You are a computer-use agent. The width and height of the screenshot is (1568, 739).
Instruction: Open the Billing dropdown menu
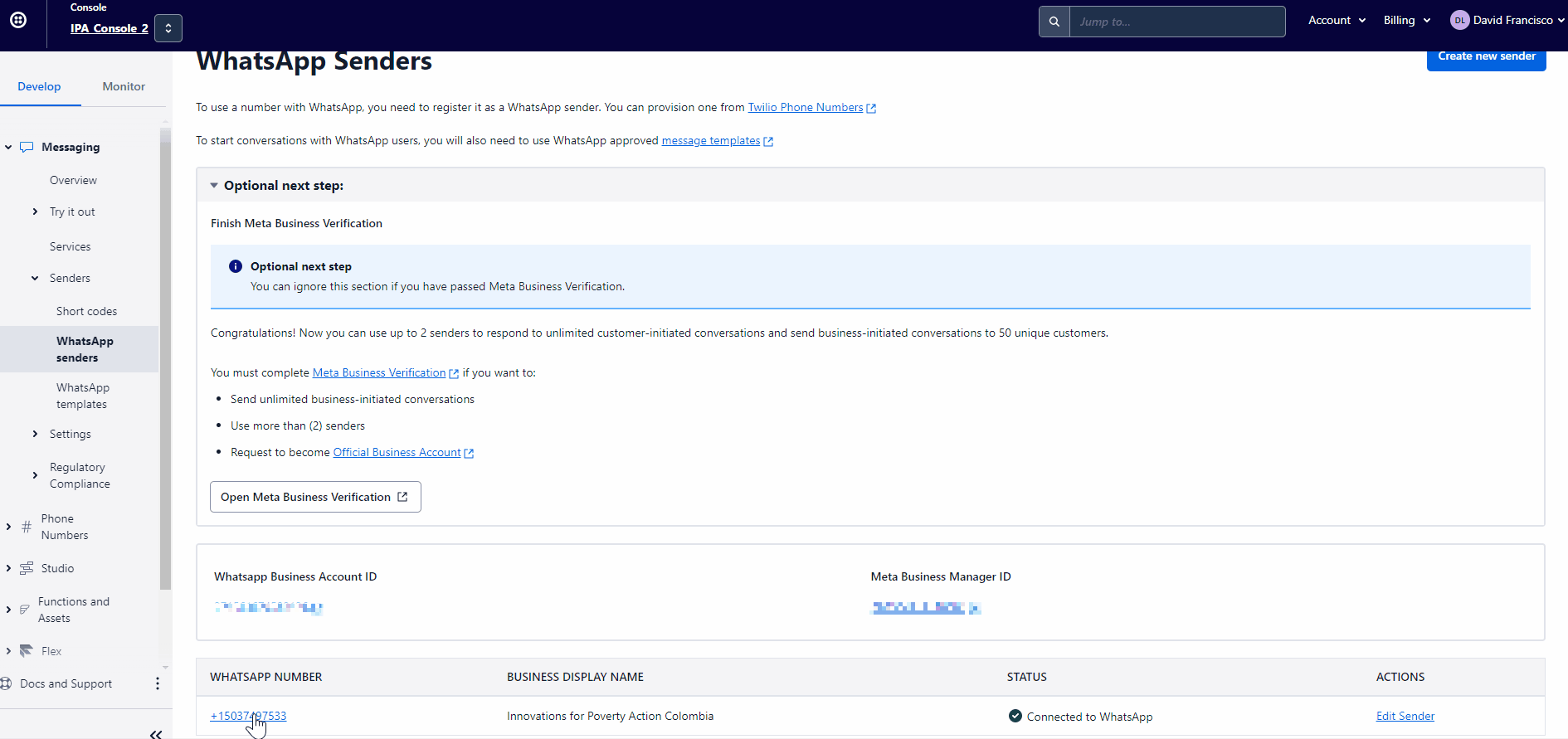point(1407,20)
